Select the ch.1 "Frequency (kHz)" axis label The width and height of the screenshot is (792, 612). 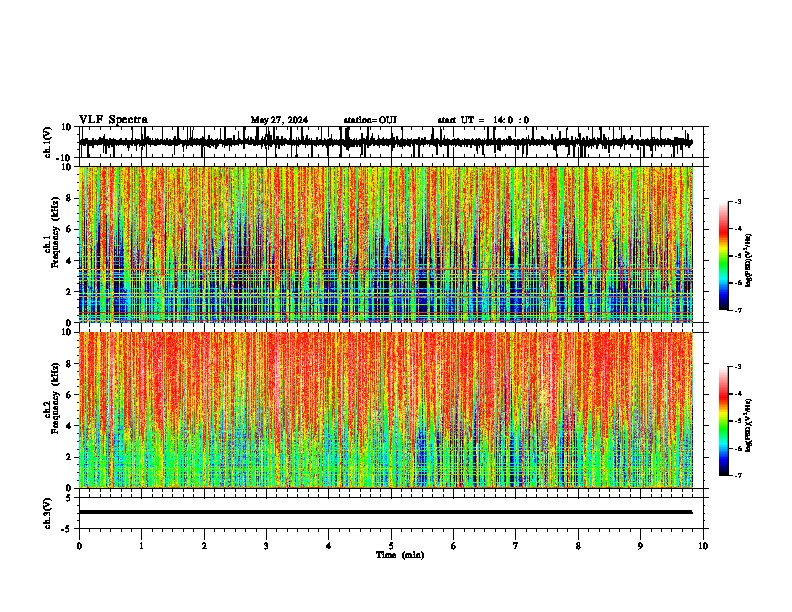click(x=56, y=233)
